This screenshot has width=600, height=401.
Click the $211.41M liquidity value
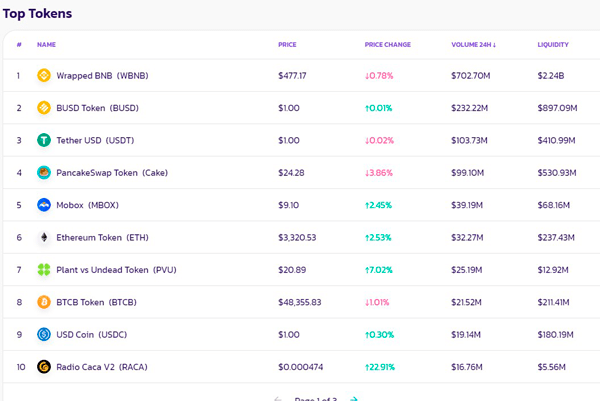(x=553, y=302)
